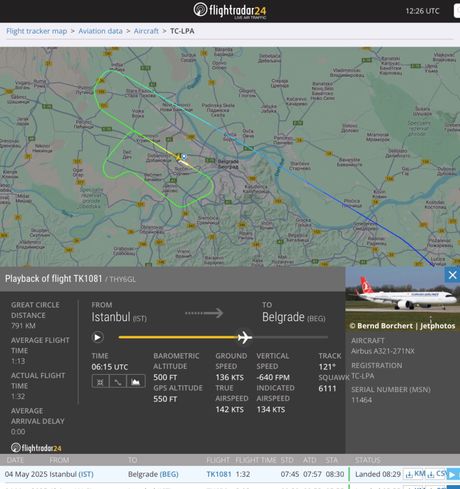The image size is (460, 489).
Task: Click the Belgrade city label on map
Action: 228,164
